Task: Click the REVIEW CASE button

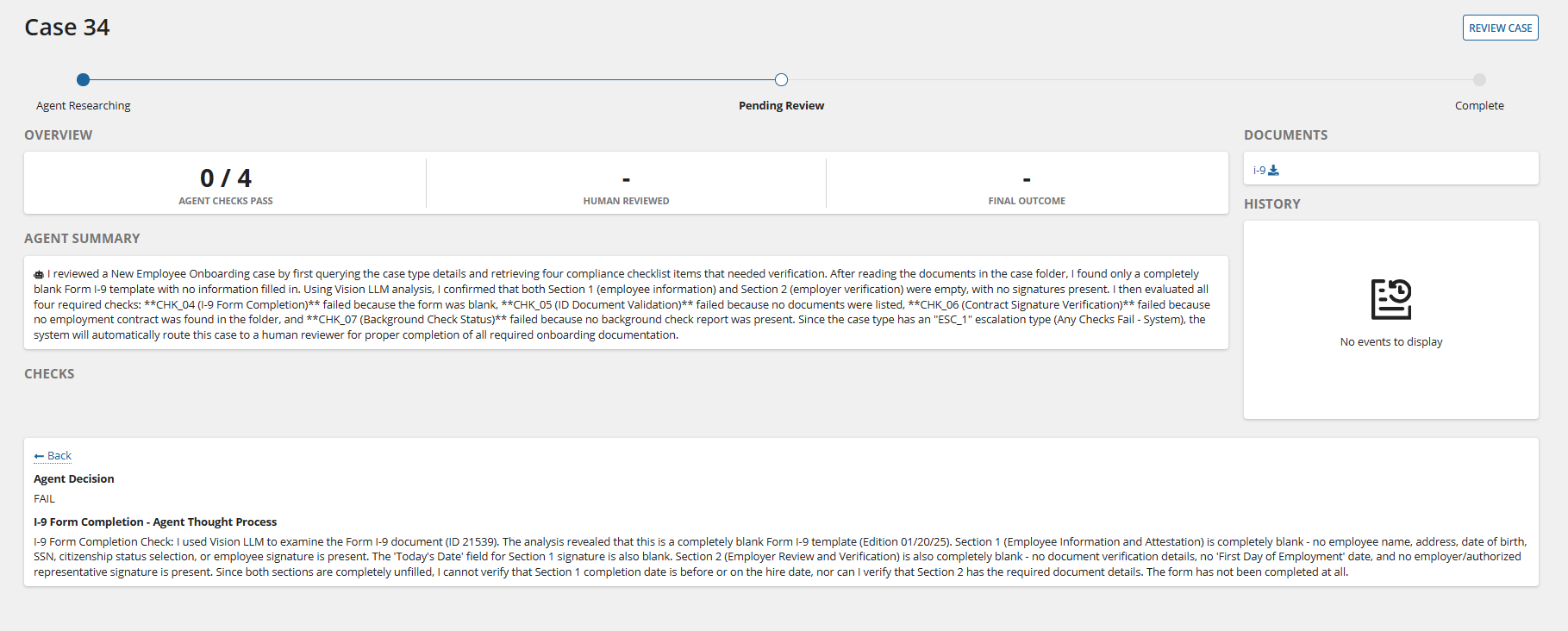Action: pos(1500,28)
